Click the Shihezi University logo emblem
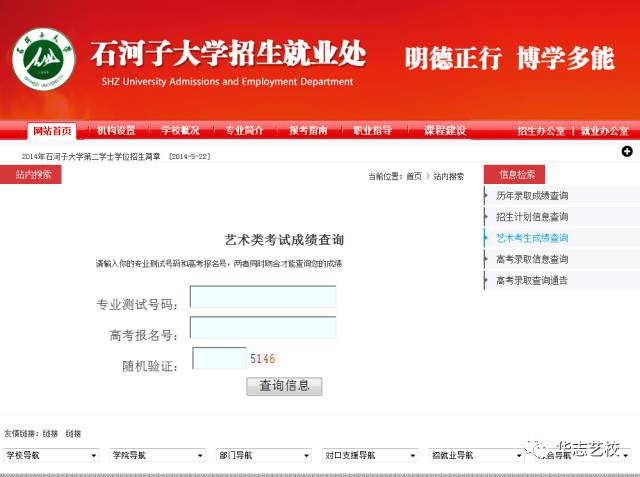Viewport: 640px width, 477px height. click(x=44, y=59)
